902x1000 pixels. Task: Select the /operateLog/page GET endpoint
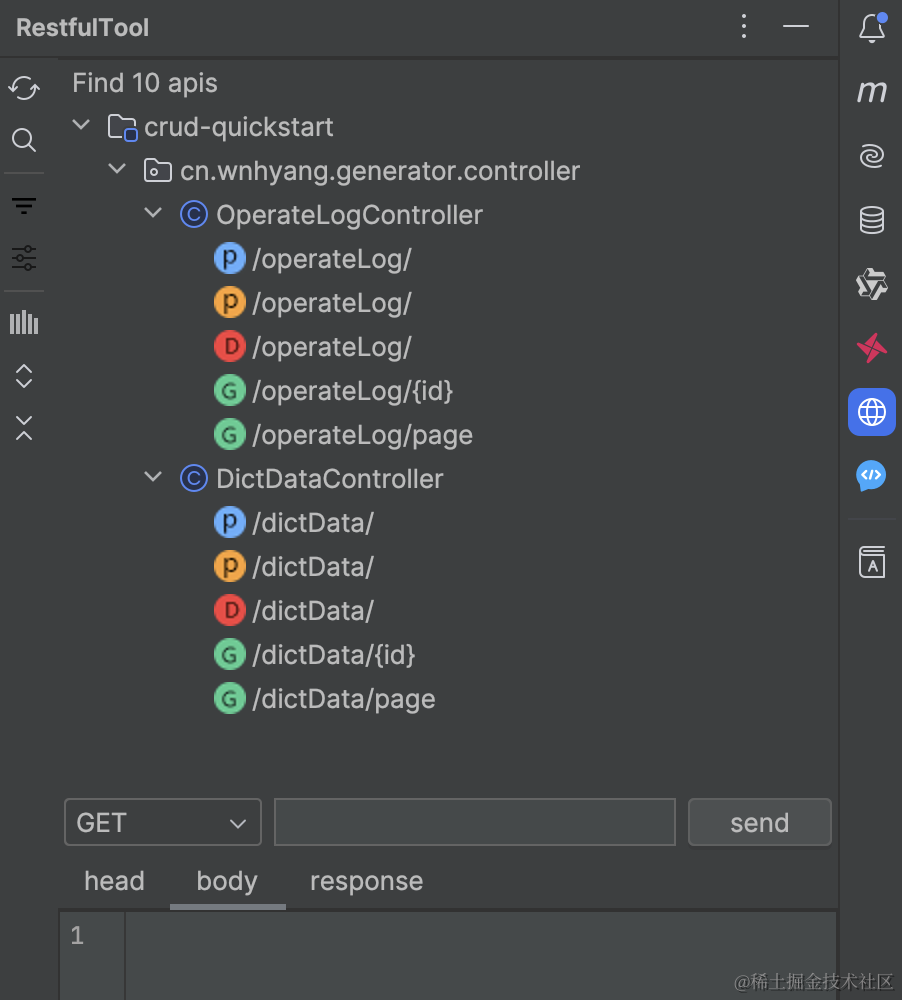(x=362, y=435)
